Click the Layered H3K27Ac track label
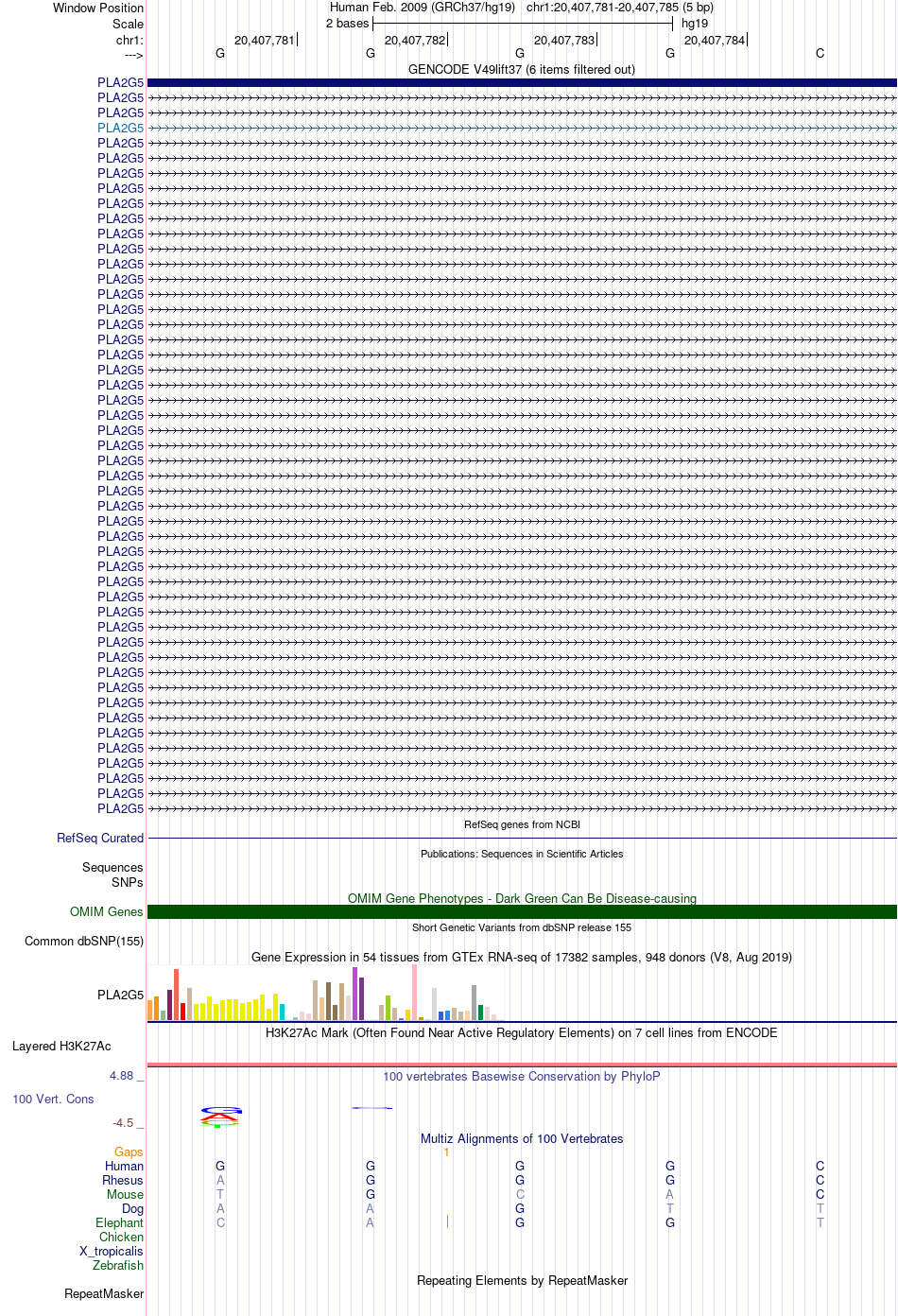This screenshot has height=1316, width=898. [61, 1046]
